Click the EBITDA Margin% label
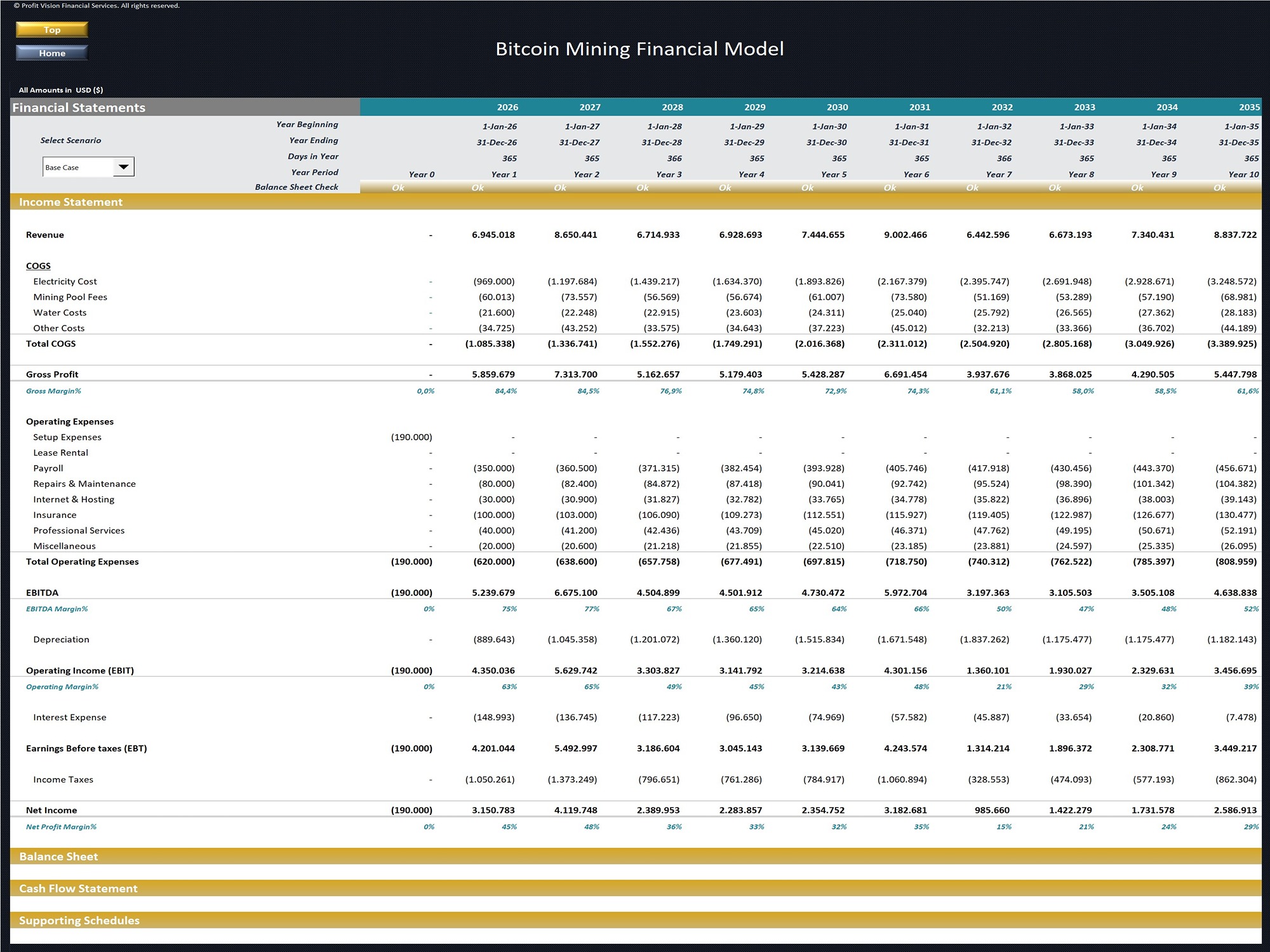 [x=58, y=608]
